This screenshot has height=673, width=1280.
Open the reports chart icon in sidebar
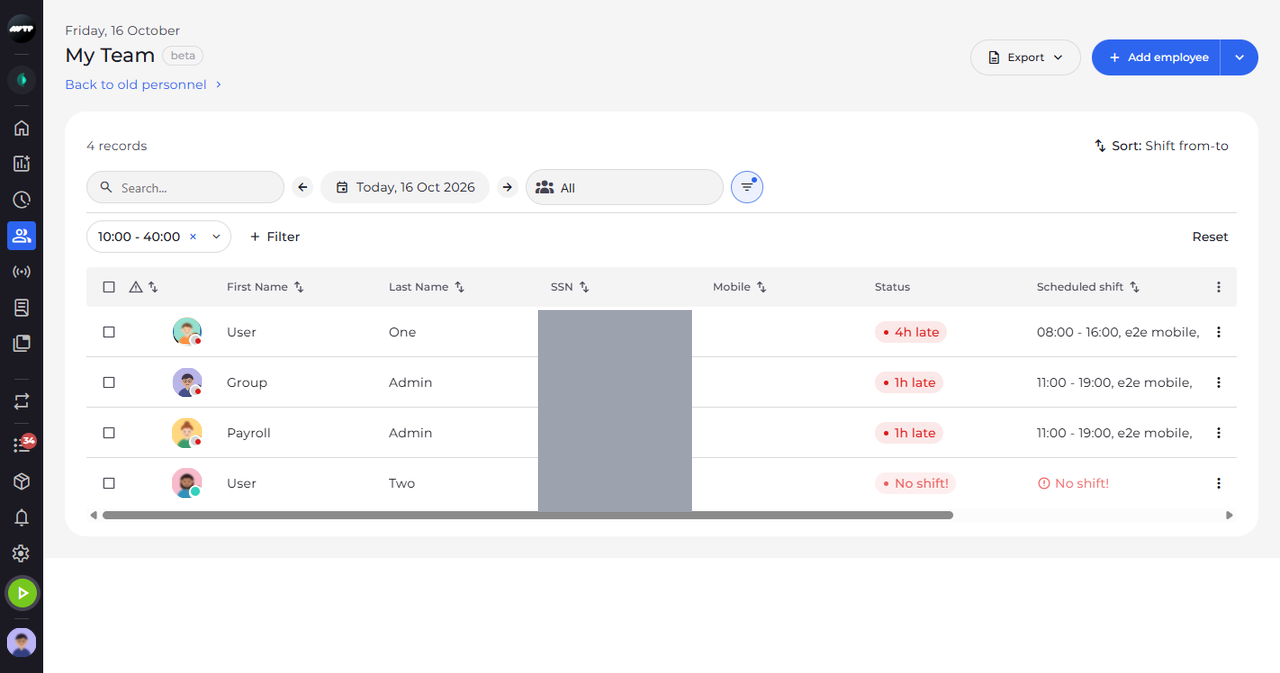pyautogui.click(x=21, y=164)
